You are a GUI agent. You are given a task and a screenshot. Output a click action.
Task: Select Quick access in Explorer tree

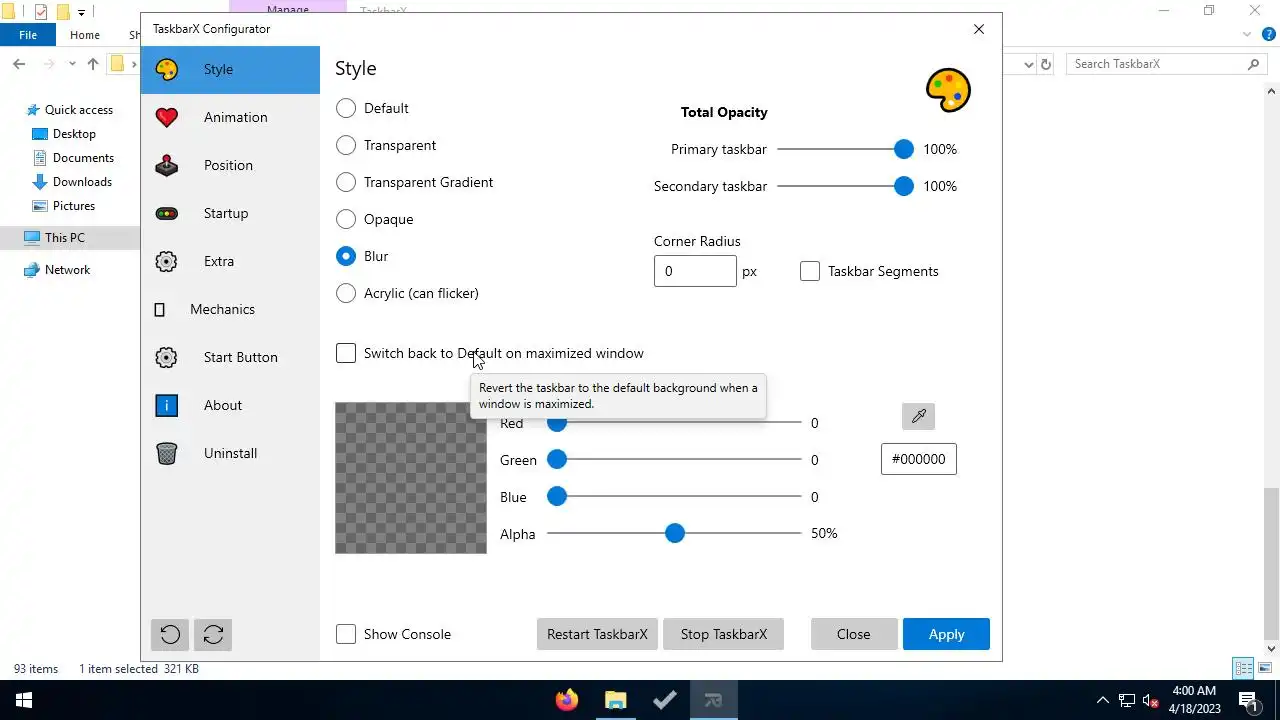pyautogui.click(x=79, y=110)
